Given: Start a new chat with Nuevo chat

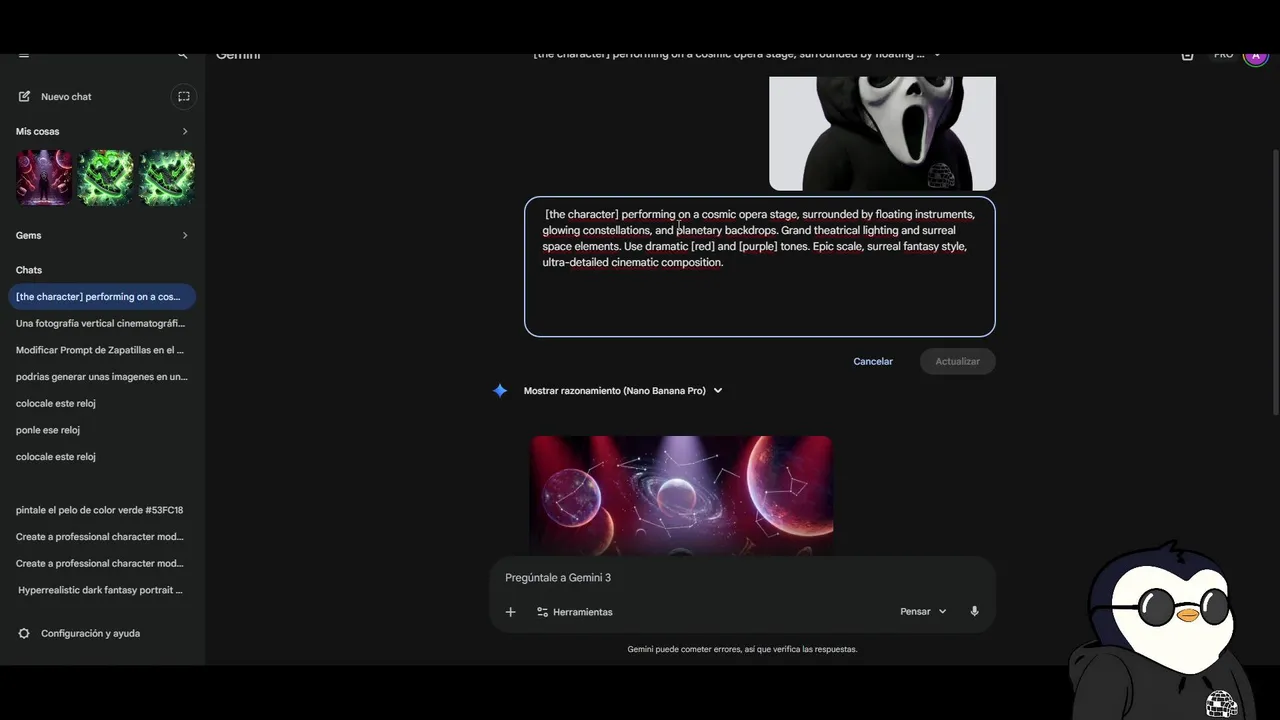Looking at the screenshot, I should 66,97.
